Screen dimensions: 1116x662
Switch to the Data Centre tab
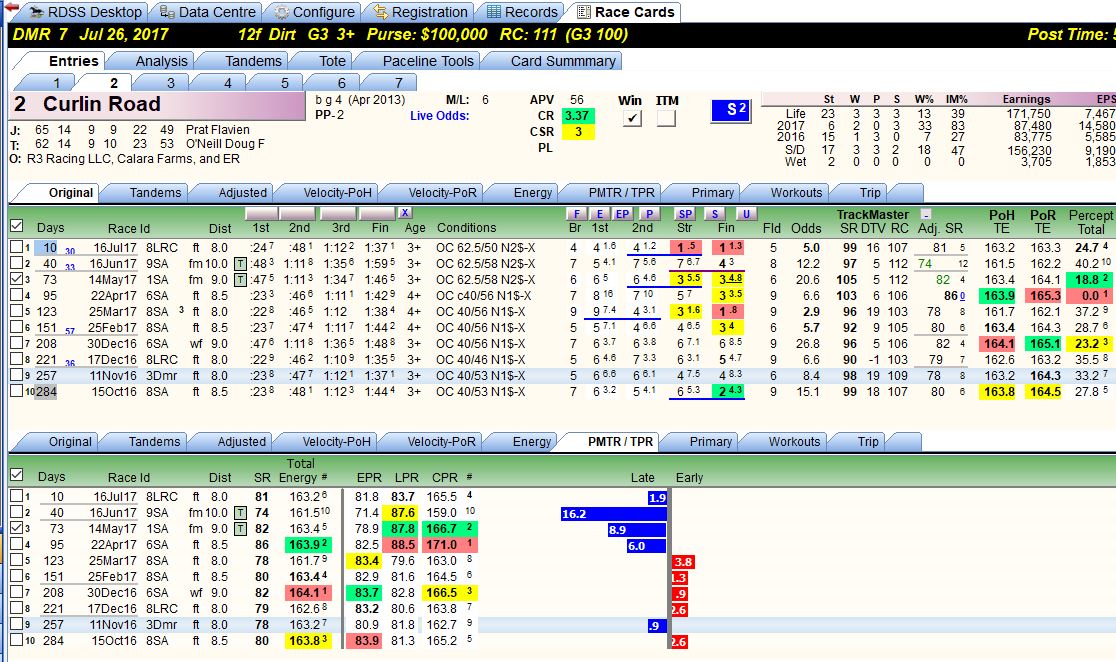click(207, 12)
